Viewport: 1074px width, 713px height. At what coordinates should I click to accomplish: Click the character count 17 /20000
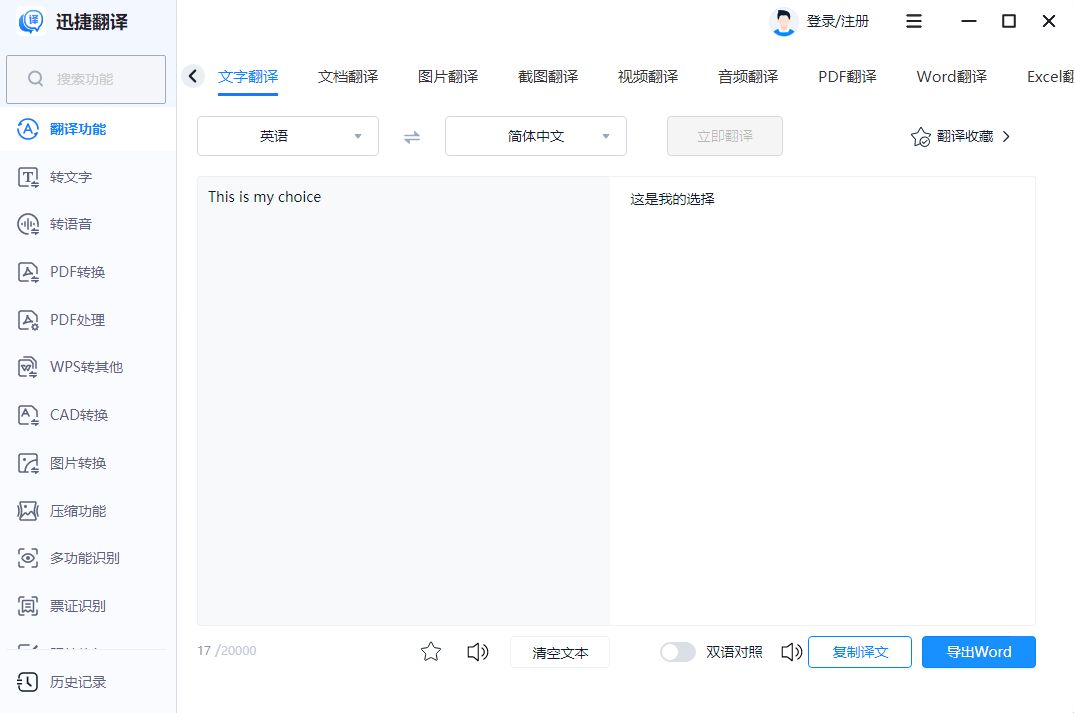227,651
